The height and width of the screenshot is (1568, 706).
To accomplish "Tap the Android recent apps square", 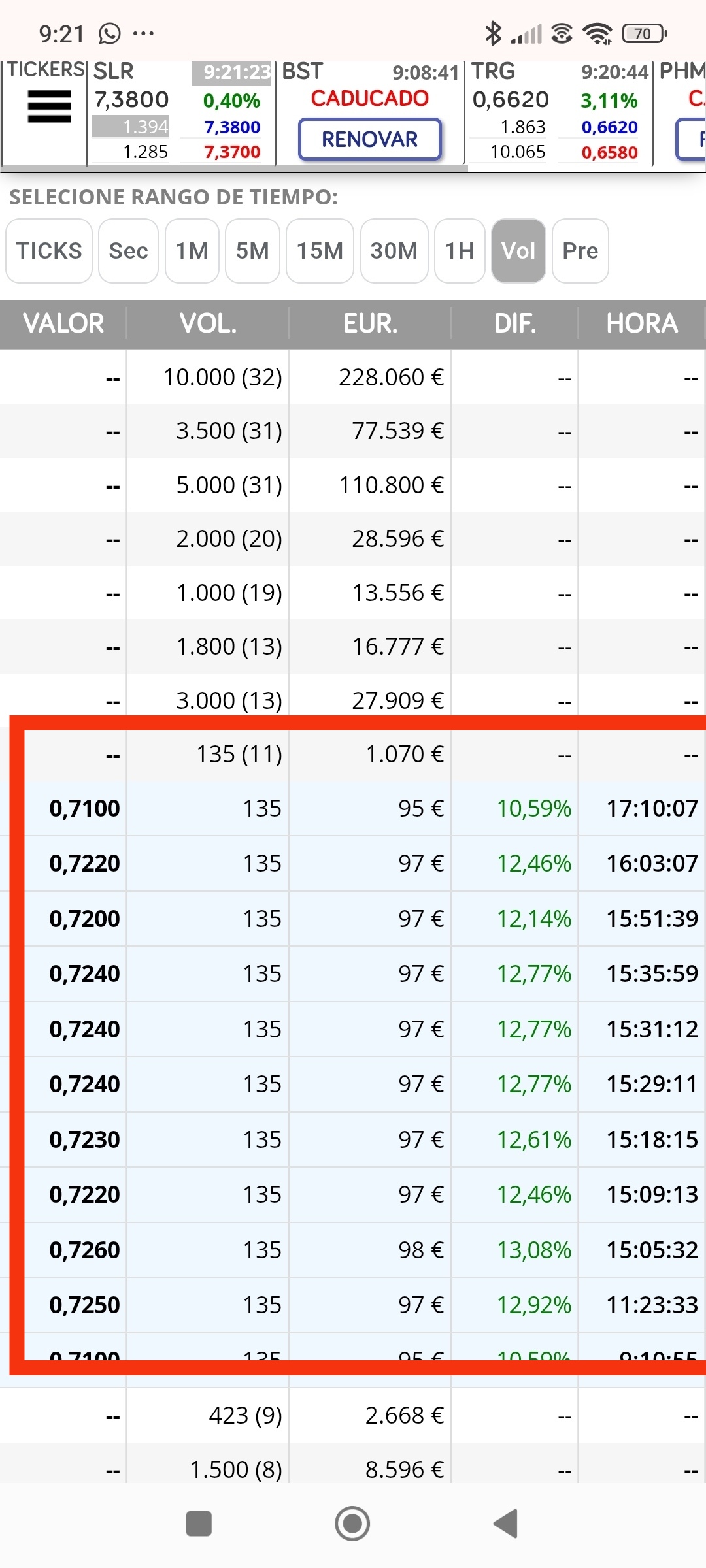I will [x=199, y=1524].
